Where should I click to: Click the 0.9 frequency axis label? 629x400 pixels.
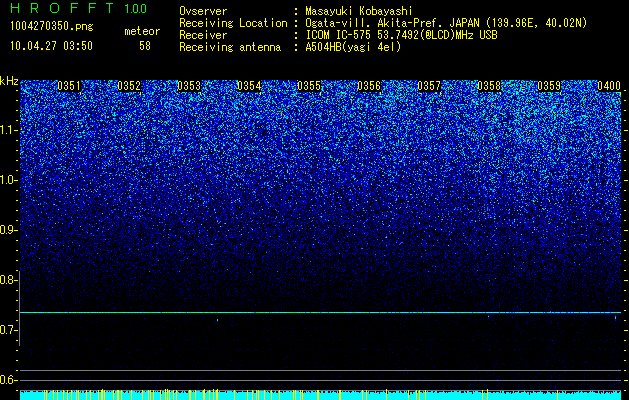coord(9,230)
